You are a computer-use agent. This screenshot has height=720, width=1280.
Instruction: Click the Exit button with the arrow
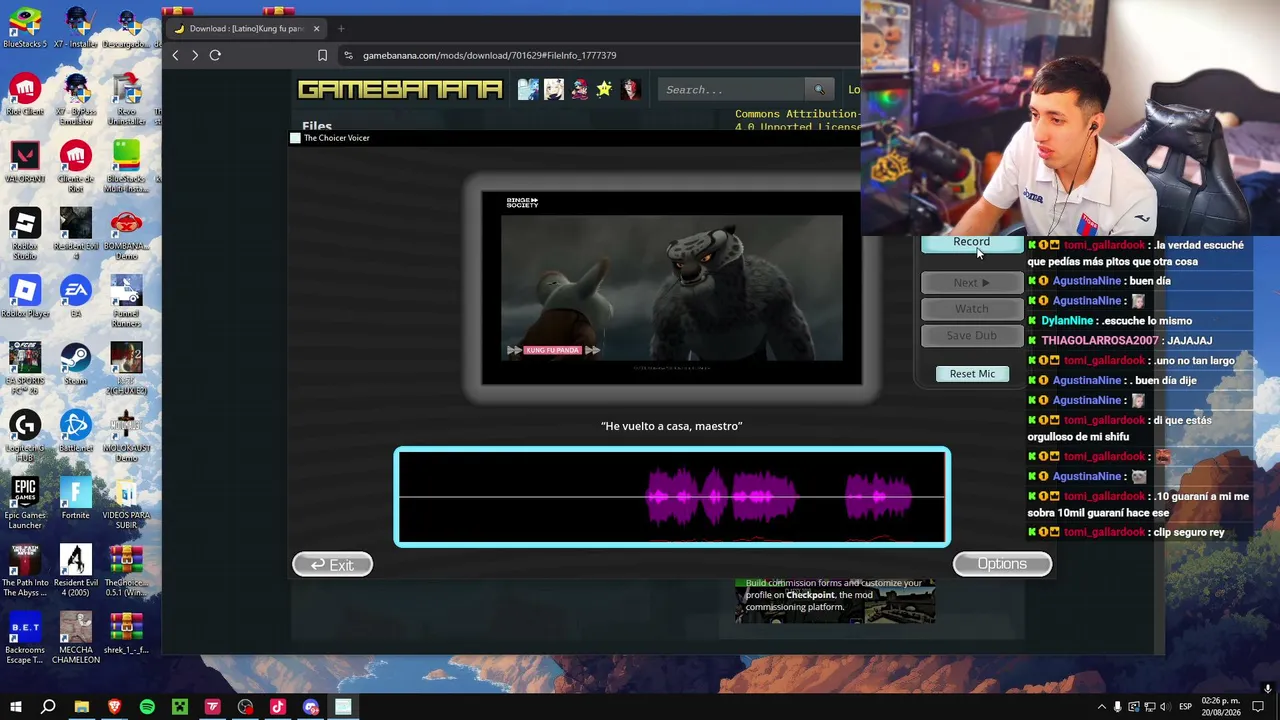click(x=332, y=565)
